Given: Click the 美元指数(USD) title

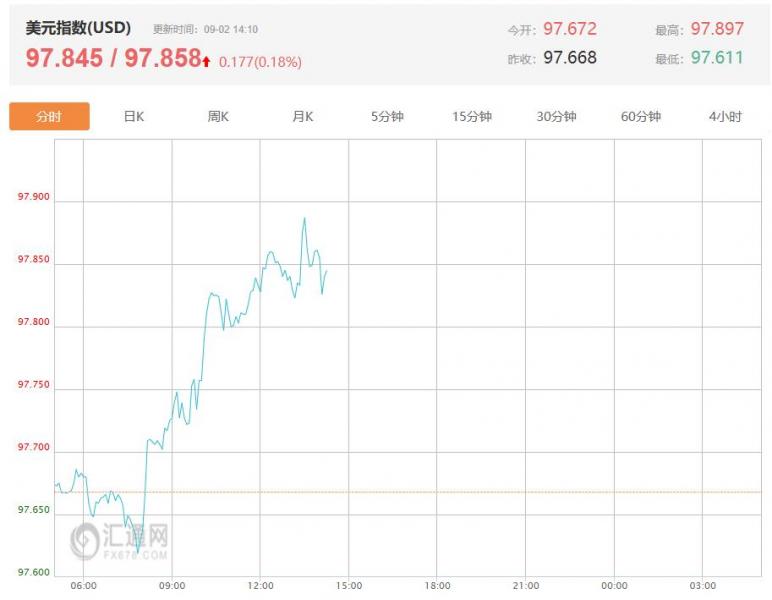Looking at the screenshot, I should 78,28.
